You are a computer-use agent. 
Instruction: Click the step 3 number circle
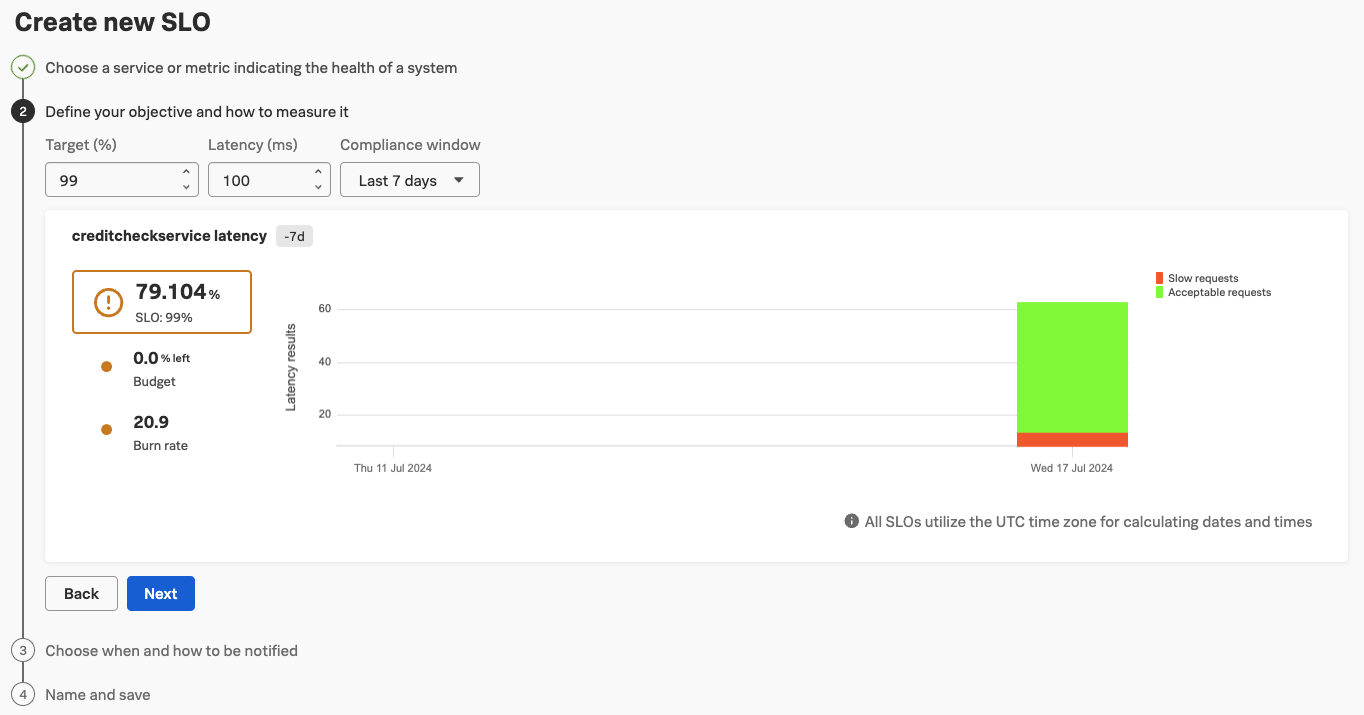point(23,650)
